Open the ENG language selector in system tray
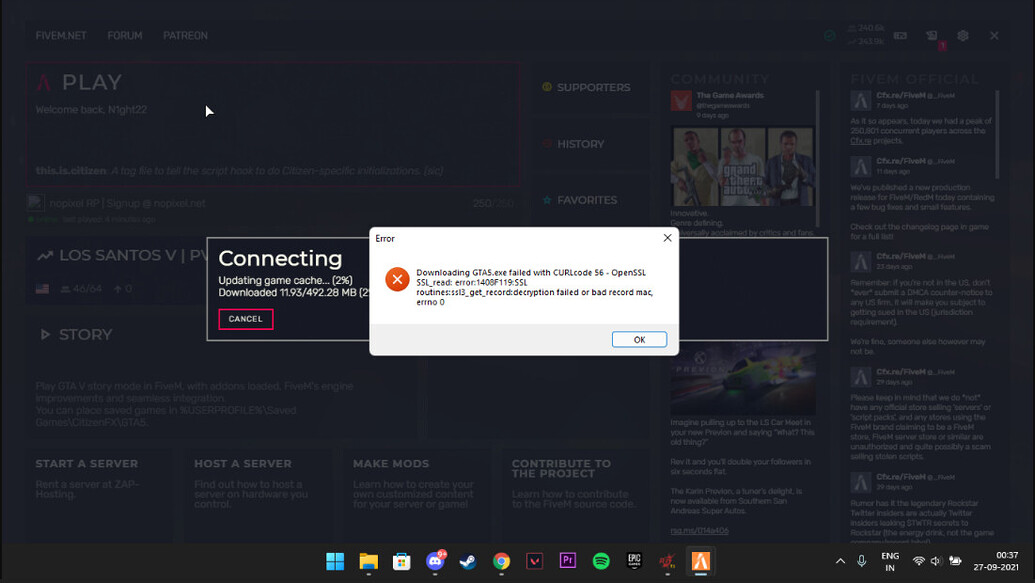Image resolution: width=1035 pixels, height=583 pixels. pos(890,562)
